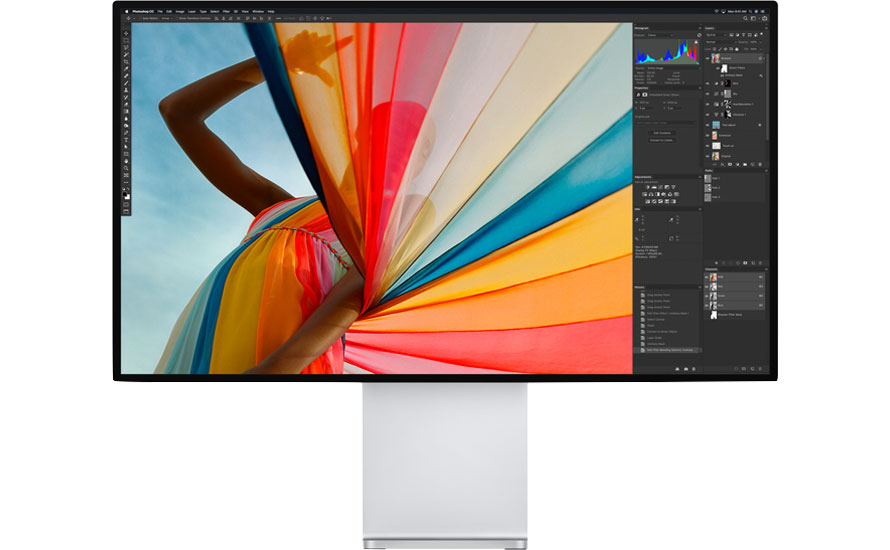The height and width of the screenshot is (550, 890).
Task: Open the Layer menu
Action: point(192,11)
